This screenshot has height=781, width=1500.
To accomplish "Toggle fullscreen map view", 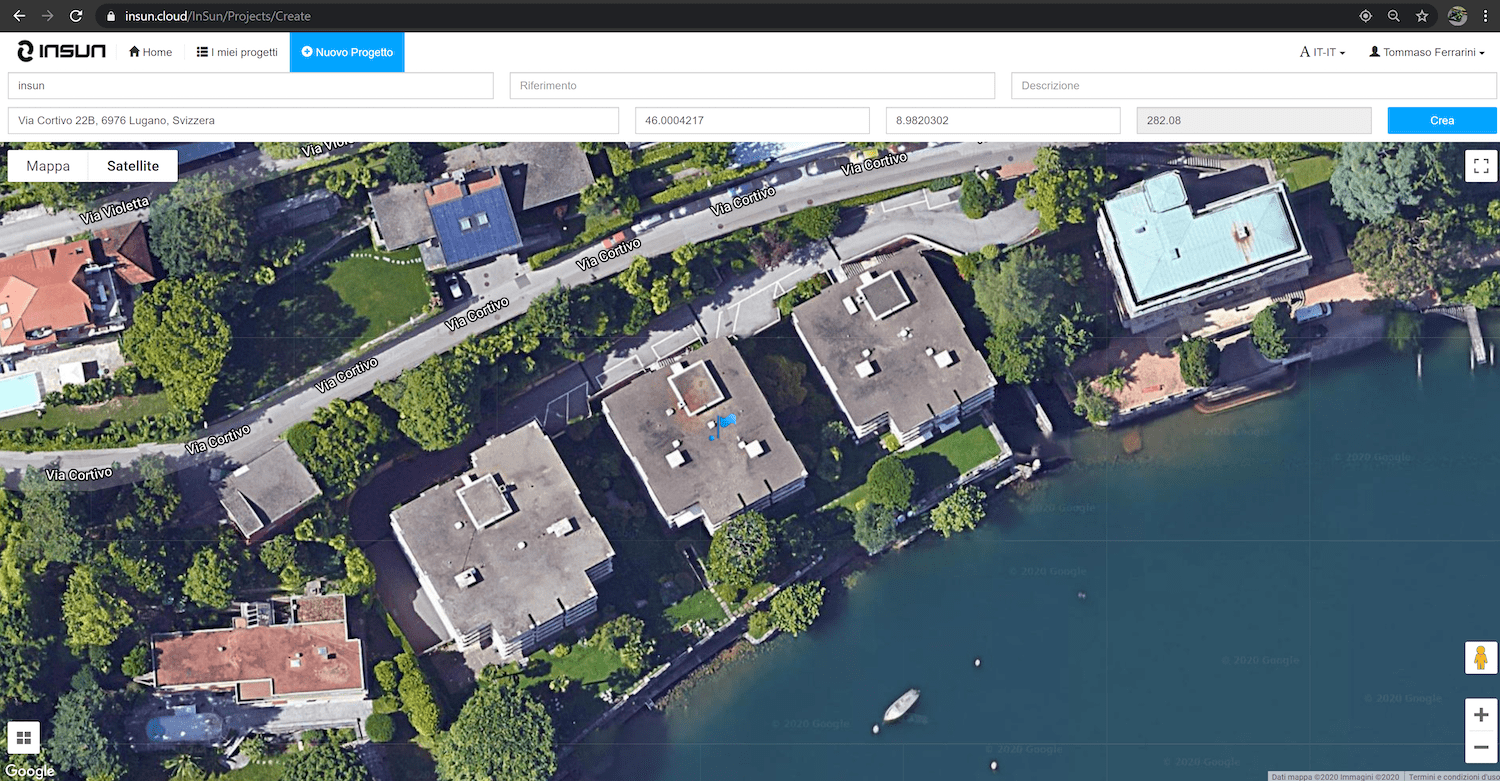I will point(1481,166).
